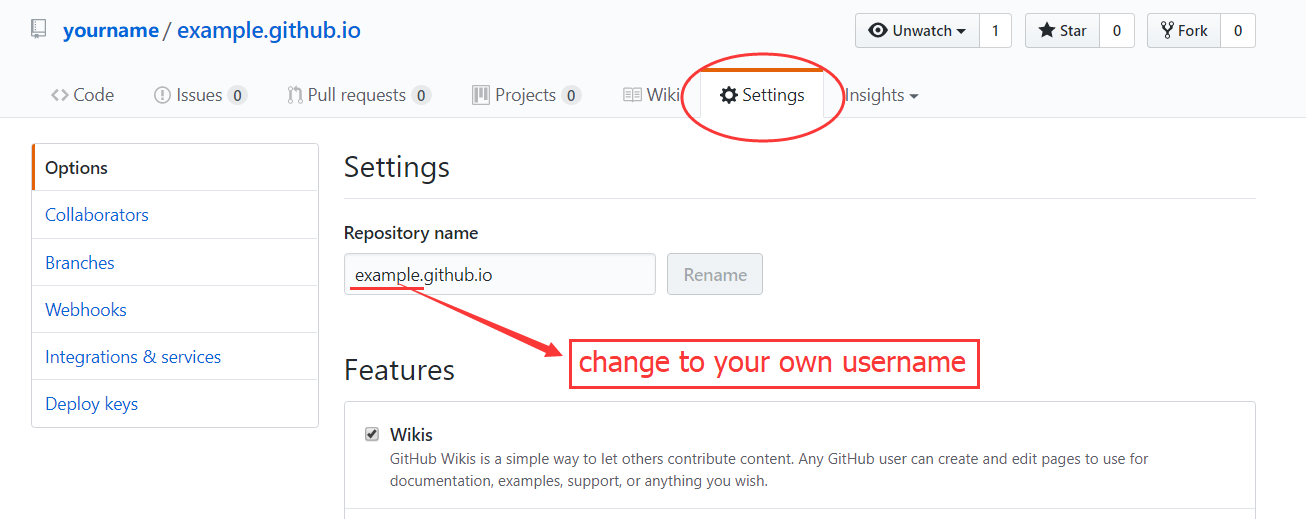Switch to the Issues tab

200,95
